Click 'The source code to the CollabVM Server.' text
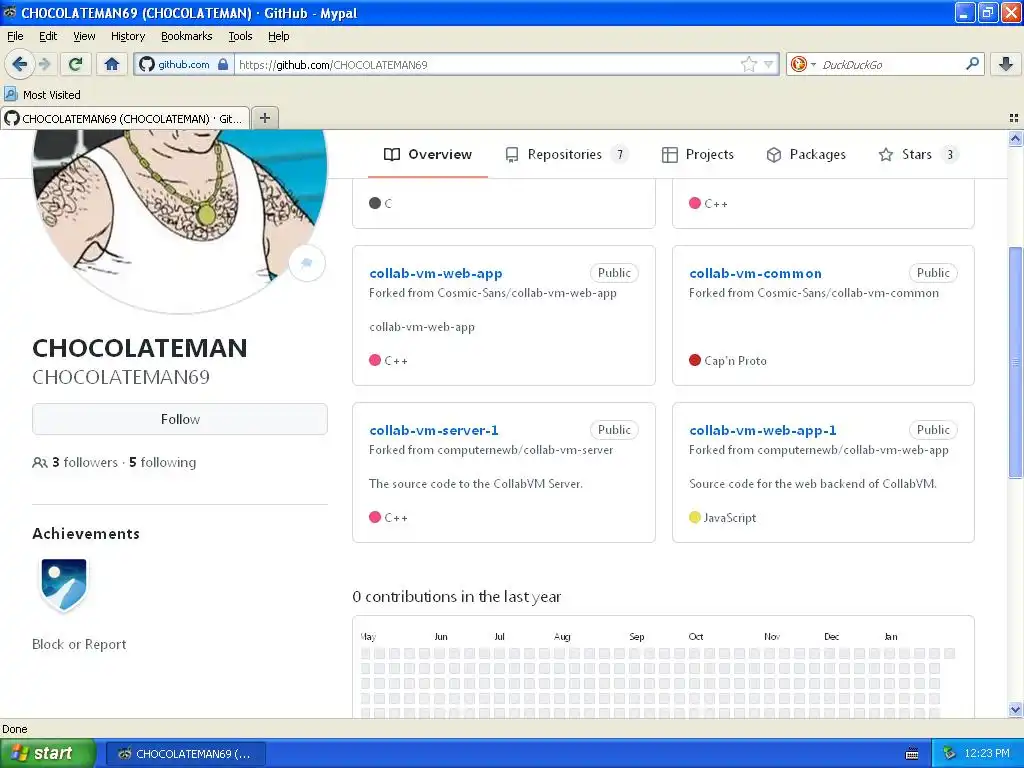This screenshot has width=1024, height=768. [476, 483]
